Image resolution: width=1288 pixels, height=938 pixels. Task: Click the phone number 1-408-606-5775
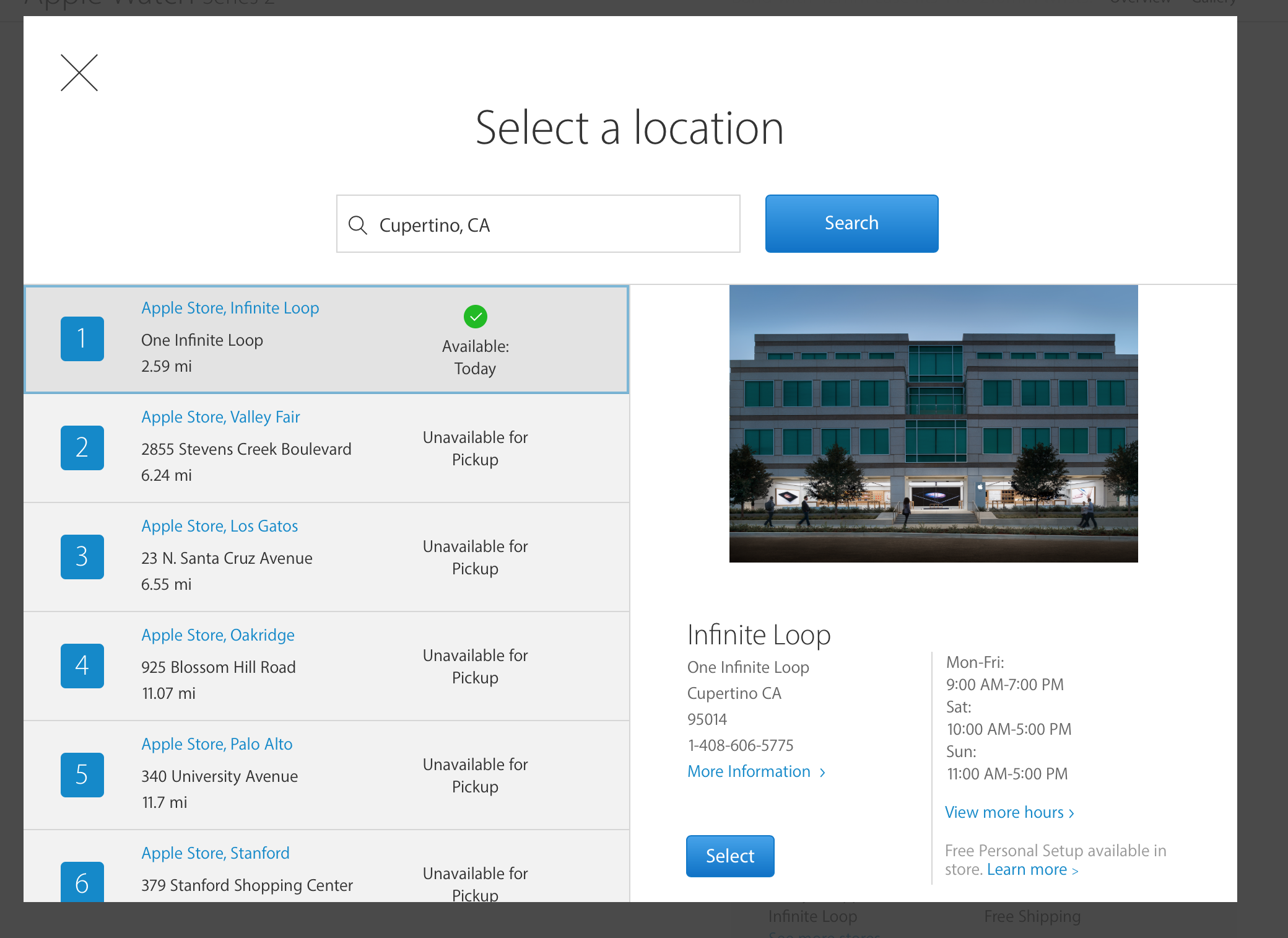(x=741, y=745)
